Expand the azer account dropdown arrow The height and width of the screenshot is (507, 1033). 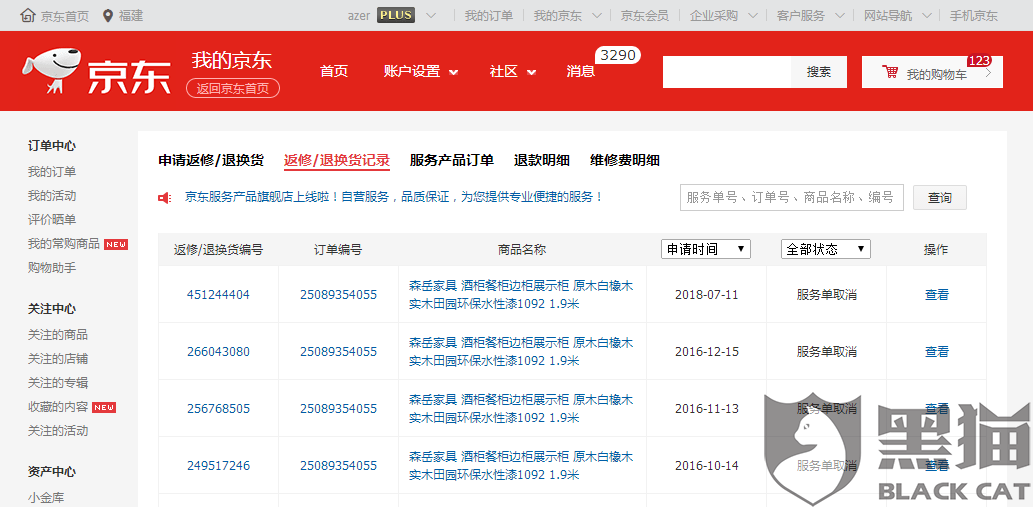pyautogui.click(x=431, y=16)
